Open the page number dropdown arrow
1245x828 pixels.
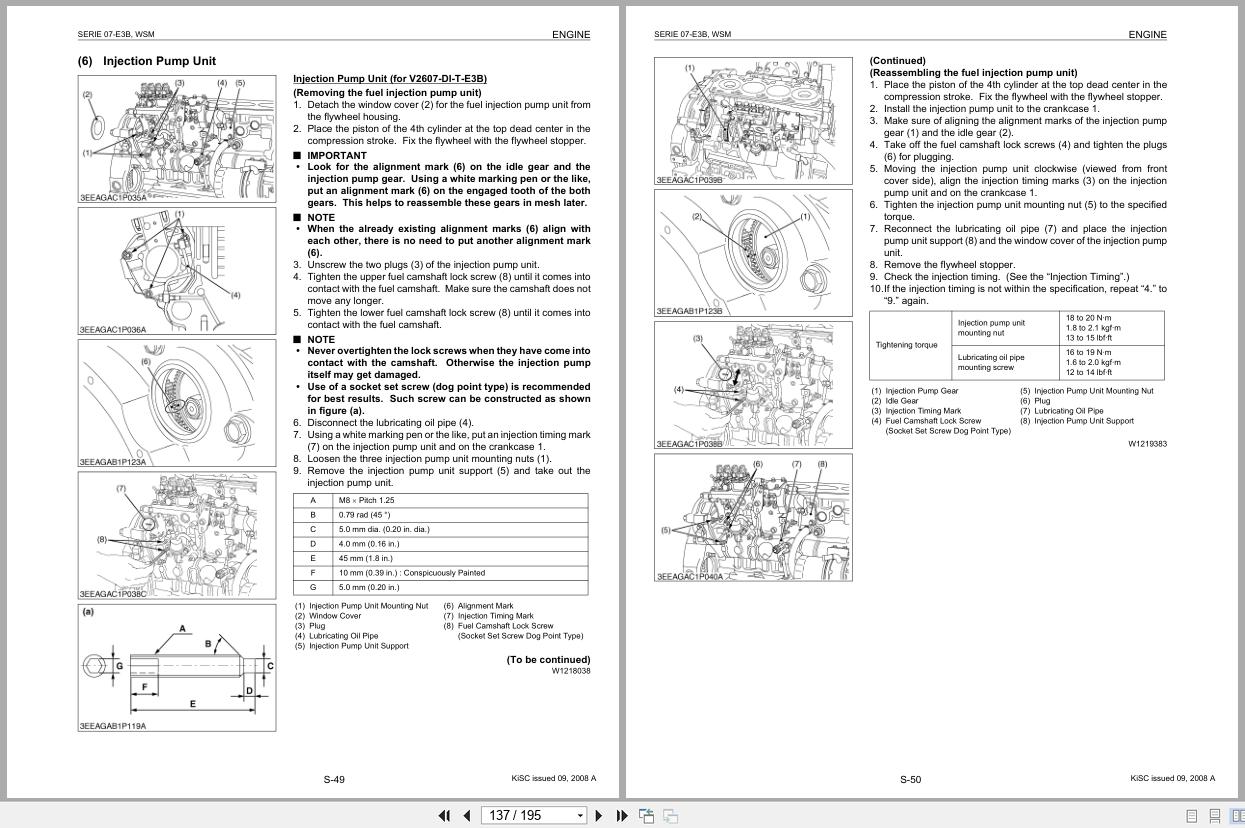point(580,816)
